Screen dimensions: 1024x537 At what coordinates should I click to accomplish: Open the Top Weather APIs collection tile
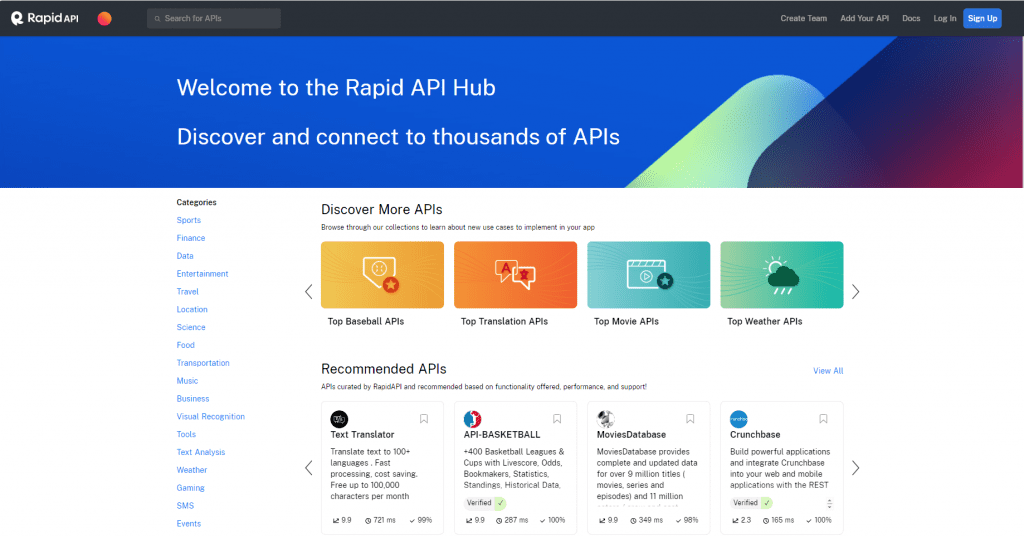(x=782, y=275)
